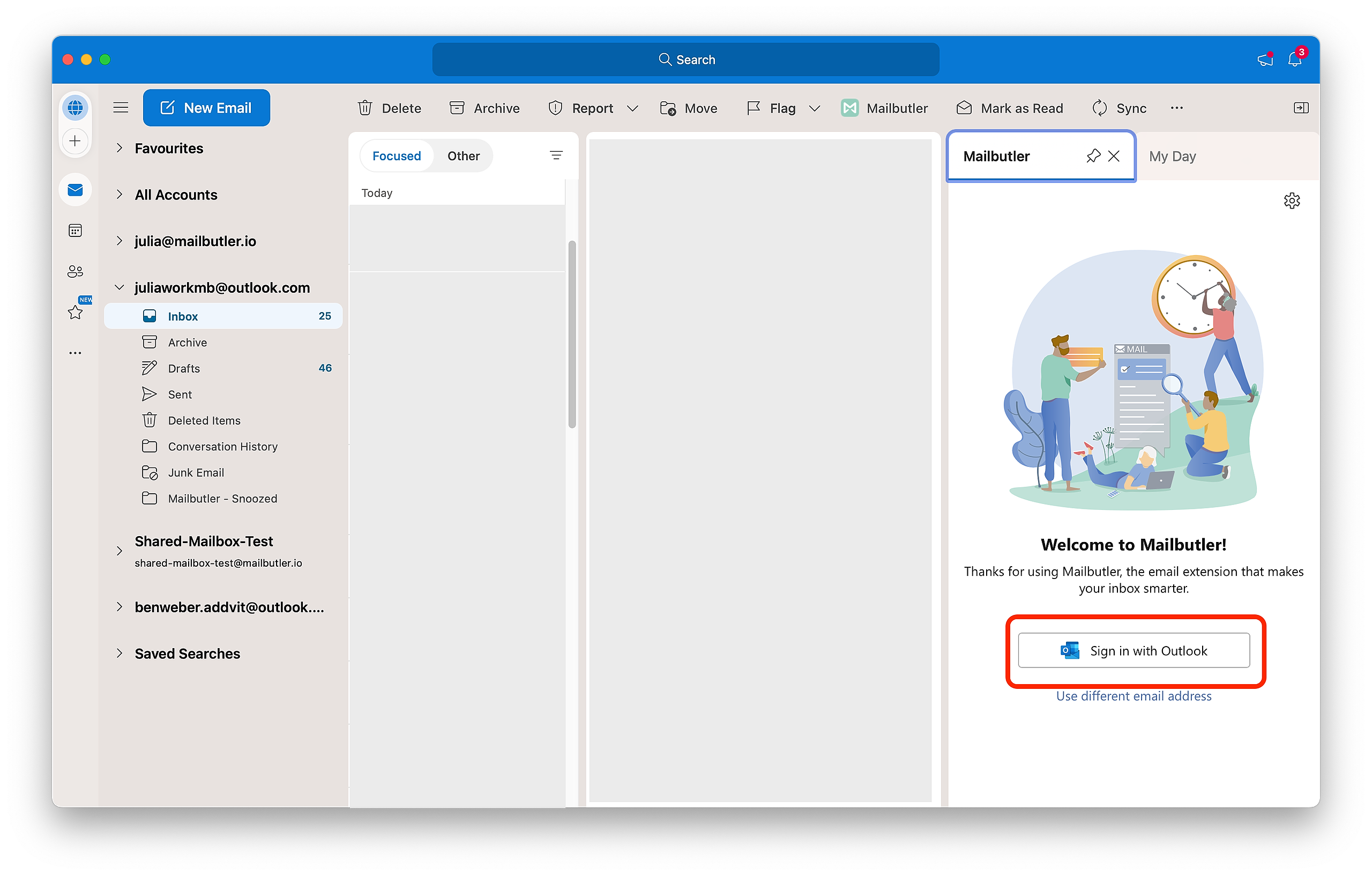Screen dimensions: 1372x876
Task: Open the Archive folder
Action: [223, 342]
